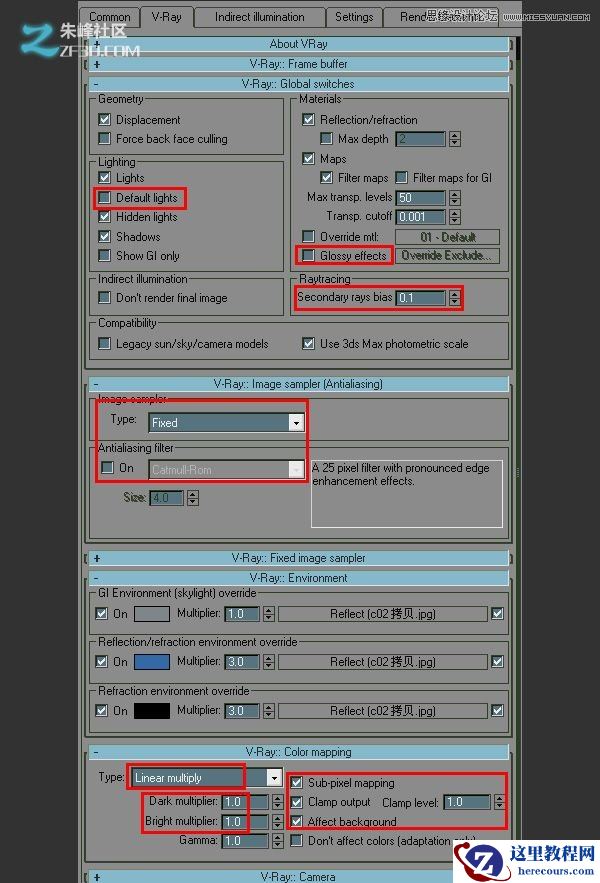Enable Filter maps for GI
Viewport: 600px width, 883px height.
coord(401,178)
